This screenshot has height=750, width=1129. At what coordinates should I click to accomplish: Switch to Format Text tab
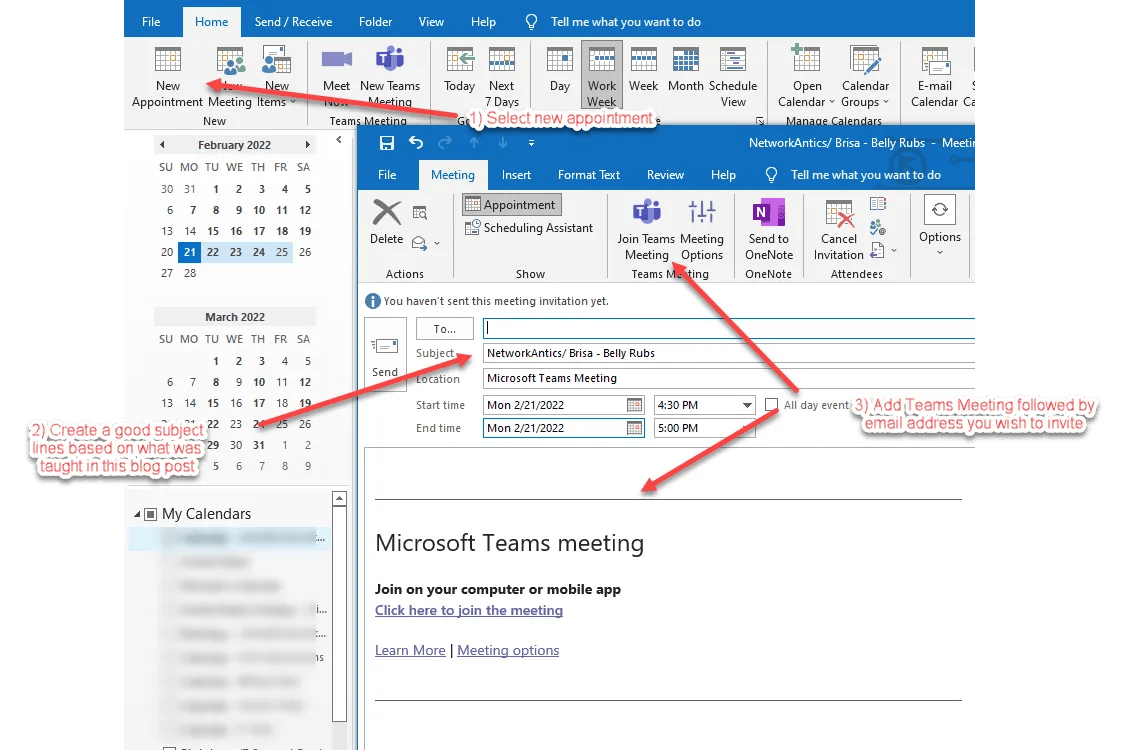pos(588,175)
